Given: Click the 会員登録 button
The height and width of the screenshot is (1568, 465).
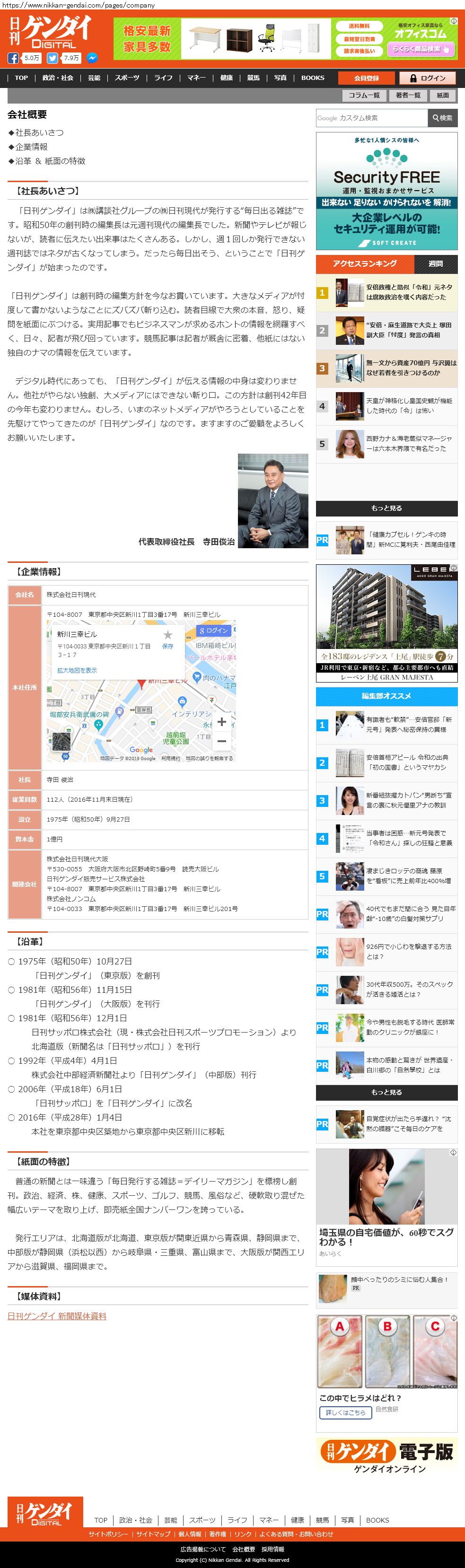Looking at the screenshot, I should [x=367, y=78].
